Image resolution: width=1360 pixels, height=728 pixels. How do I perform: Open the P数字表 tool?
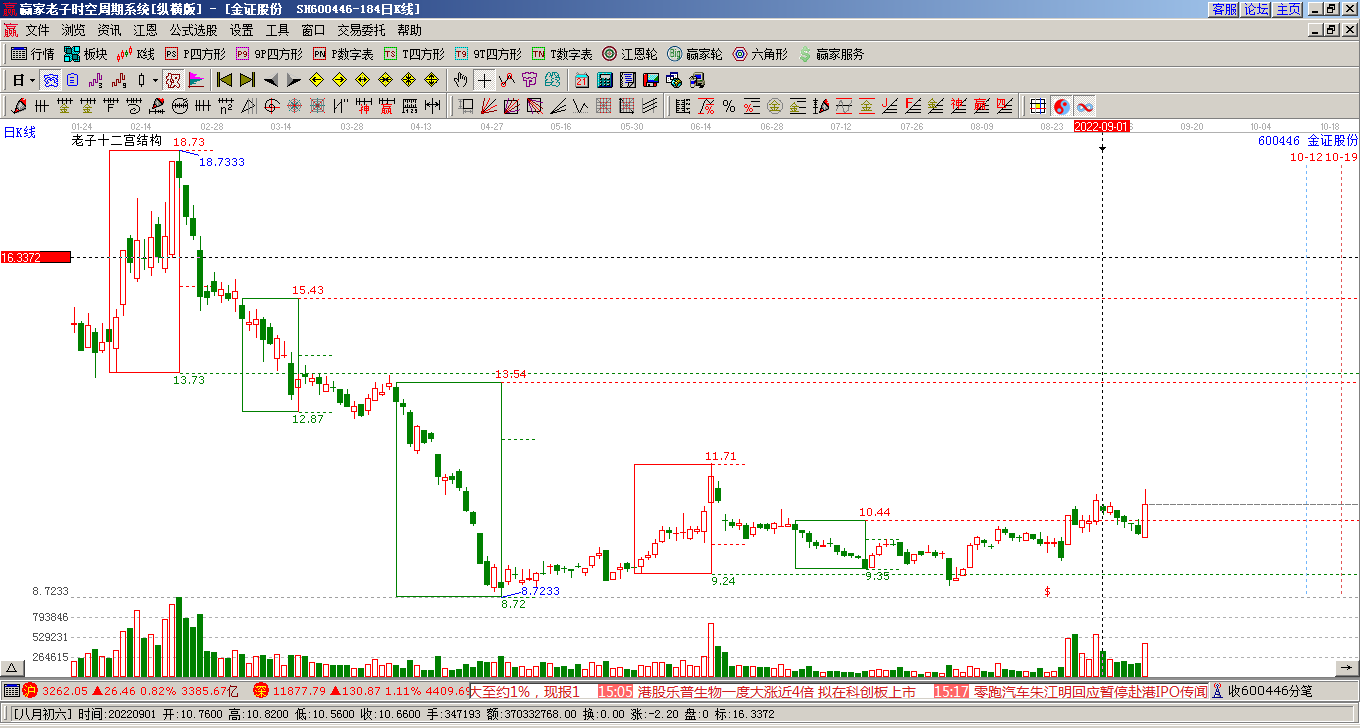(x=343, y=54)
